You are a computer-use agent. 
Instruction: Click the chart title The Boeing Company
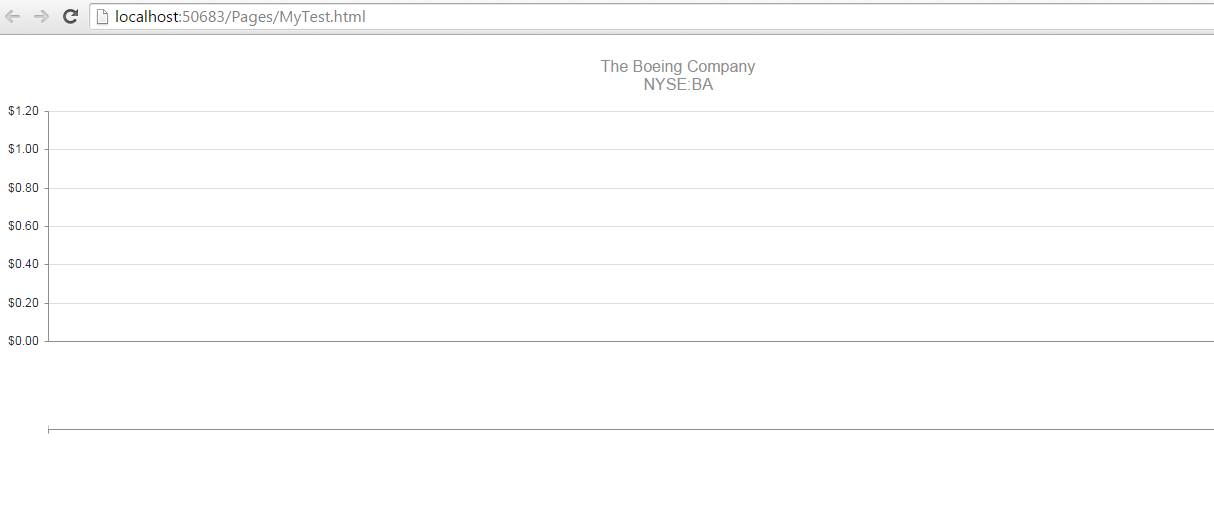[677, 66]
